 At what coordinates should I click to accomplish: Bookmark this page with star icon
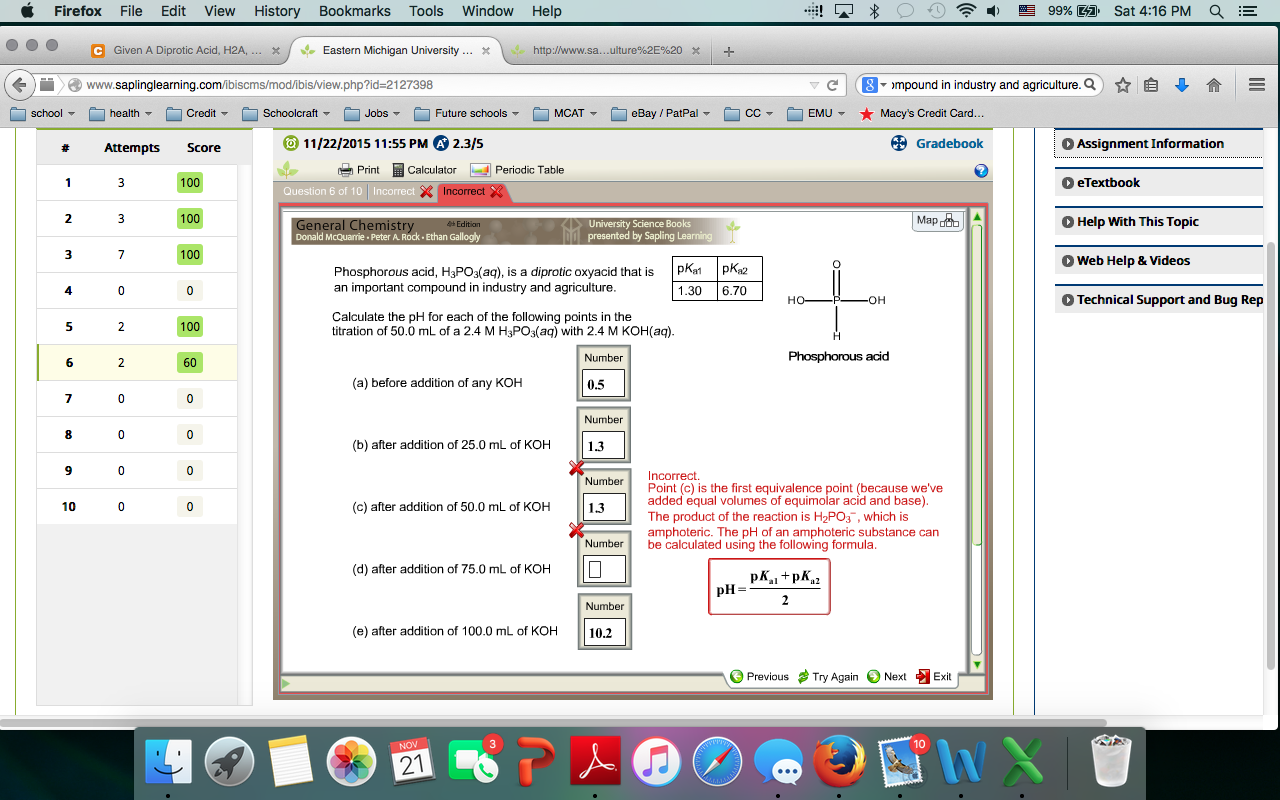(x=1122, y=85)
